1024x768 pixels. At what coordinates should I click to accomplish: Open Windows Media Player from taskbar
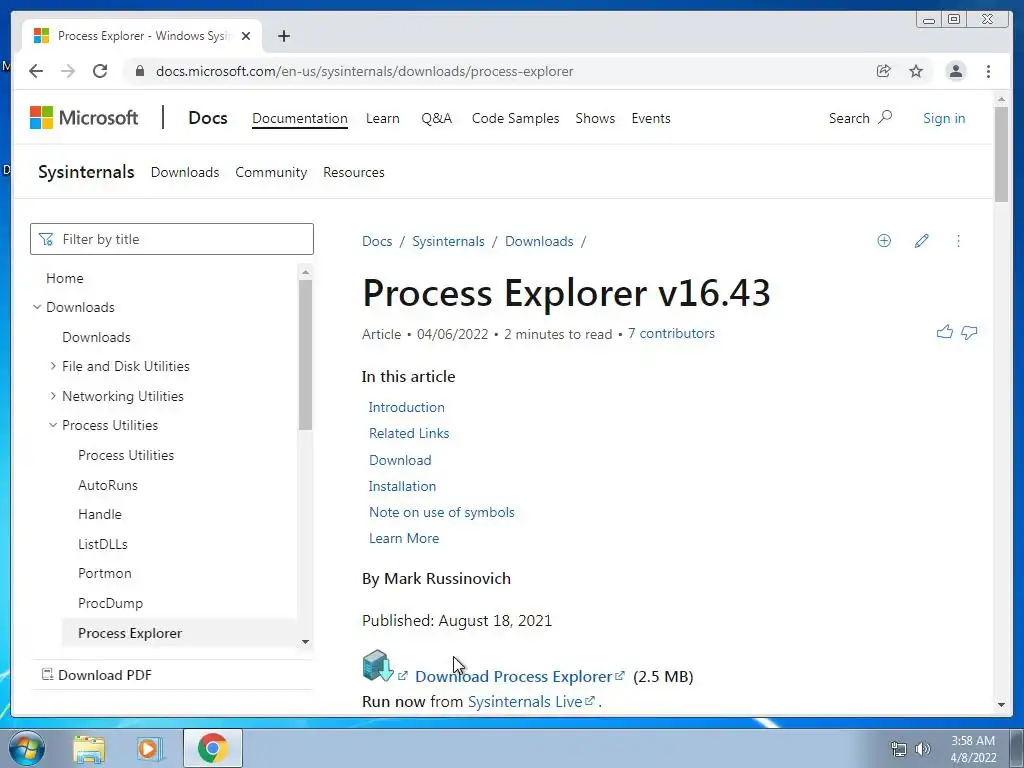tap(149, 748)
